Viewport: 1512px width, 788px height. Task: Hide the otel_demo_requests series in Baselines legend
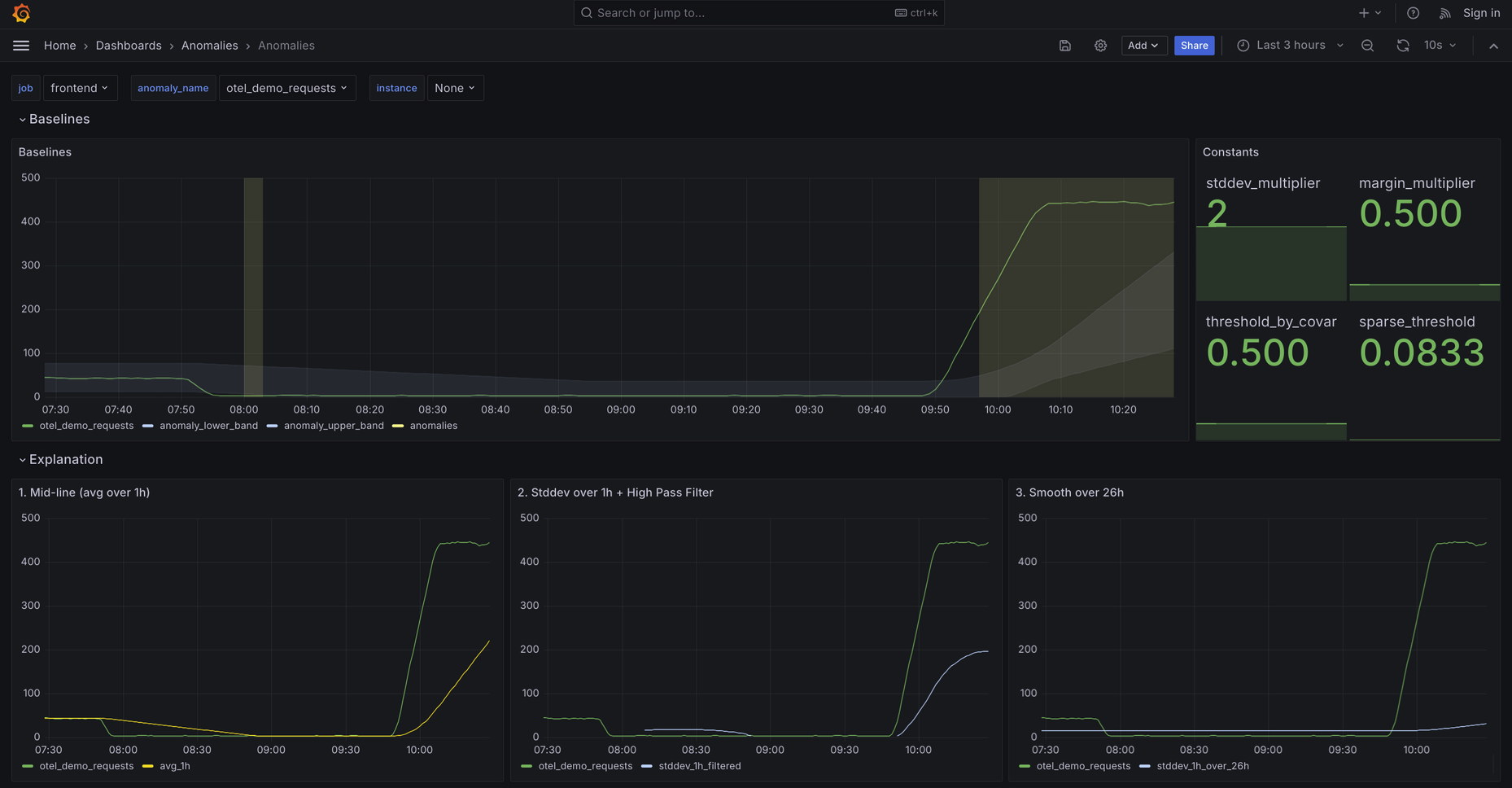pos(86,425)
